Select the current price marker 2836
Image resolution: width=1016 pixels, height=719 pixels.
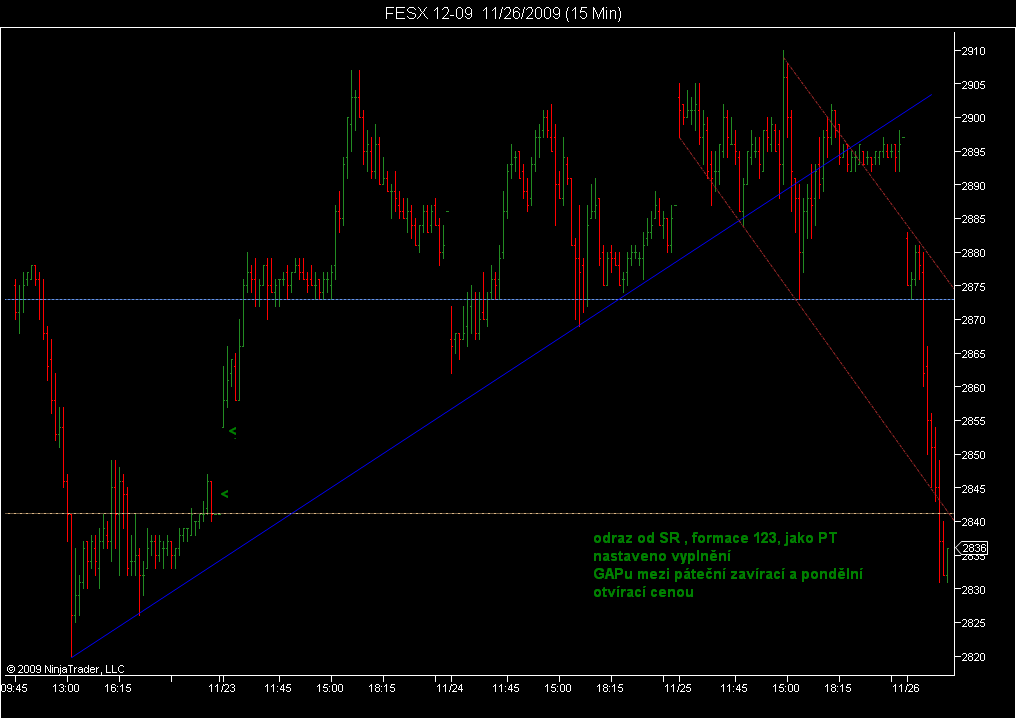click(x=973, y=548)
